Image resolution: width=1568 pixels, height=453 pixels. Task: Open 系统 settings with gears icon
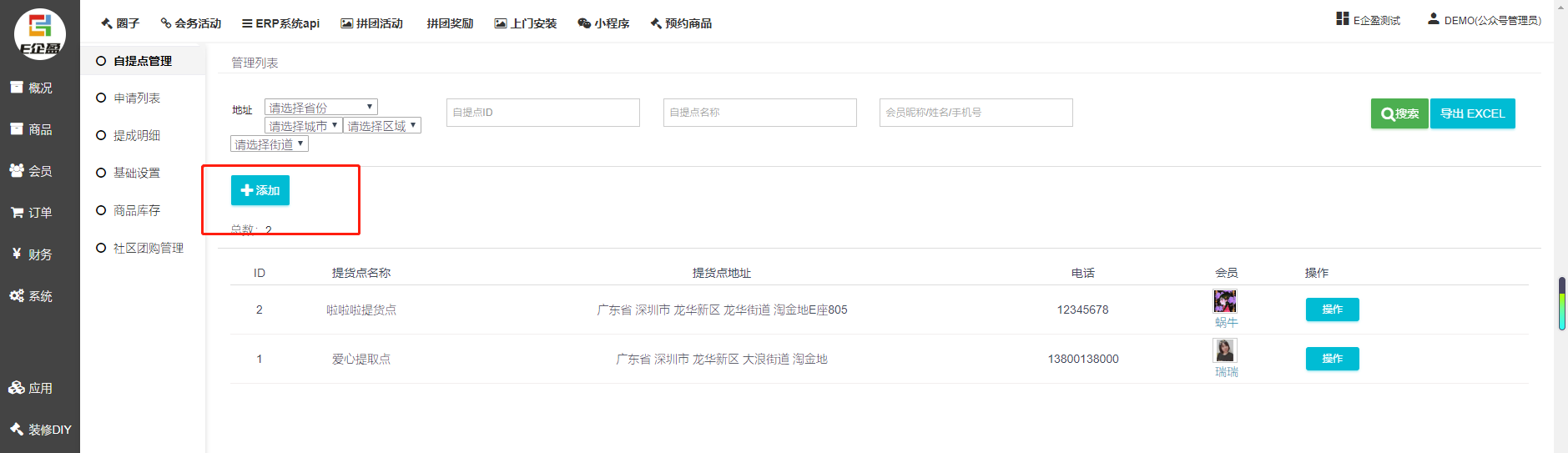click(31, 296)
